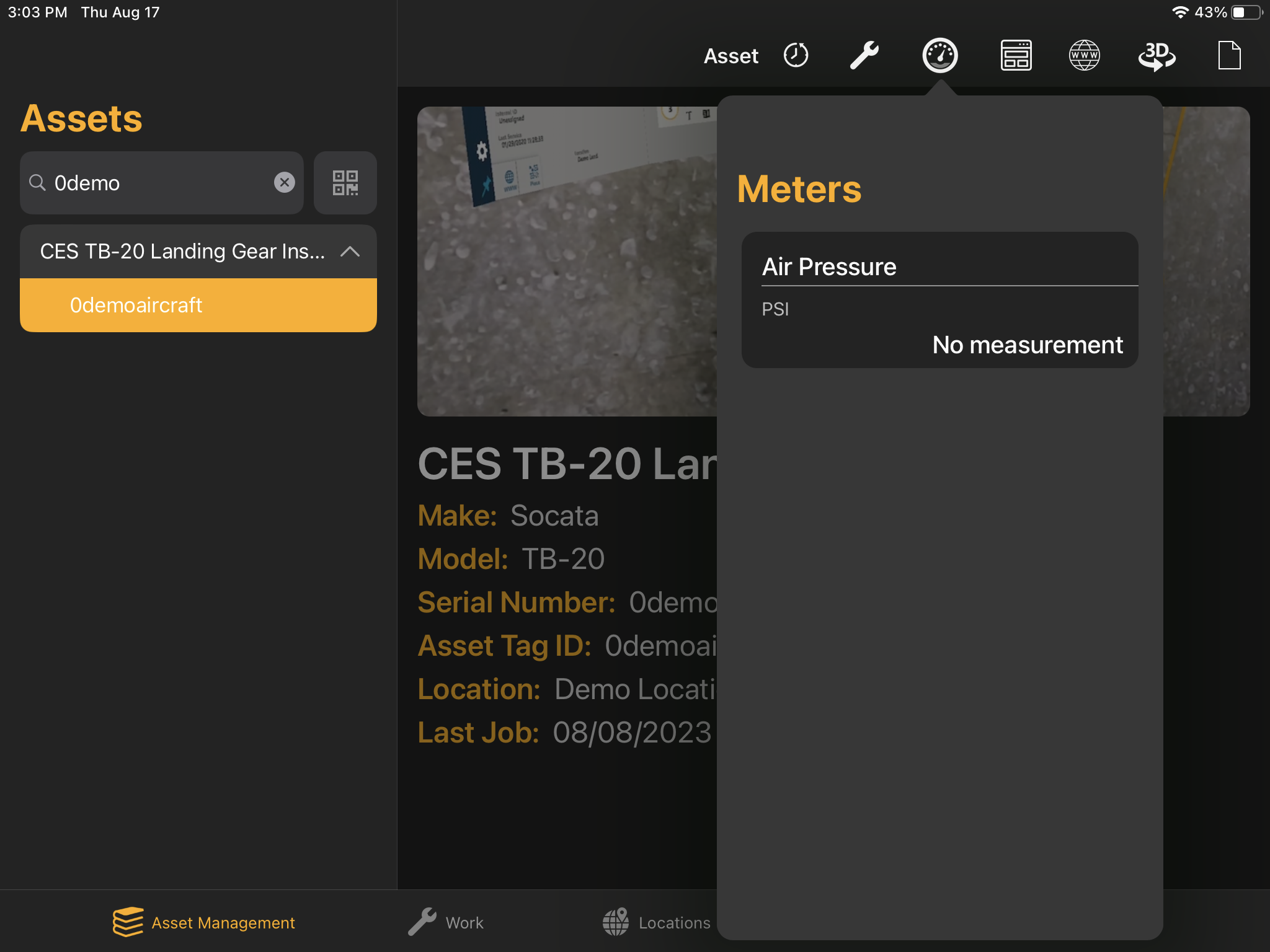This screenshot has height=952, width=1270.
Task: Open the www web links icon
Action: (x=1085, y=55)
